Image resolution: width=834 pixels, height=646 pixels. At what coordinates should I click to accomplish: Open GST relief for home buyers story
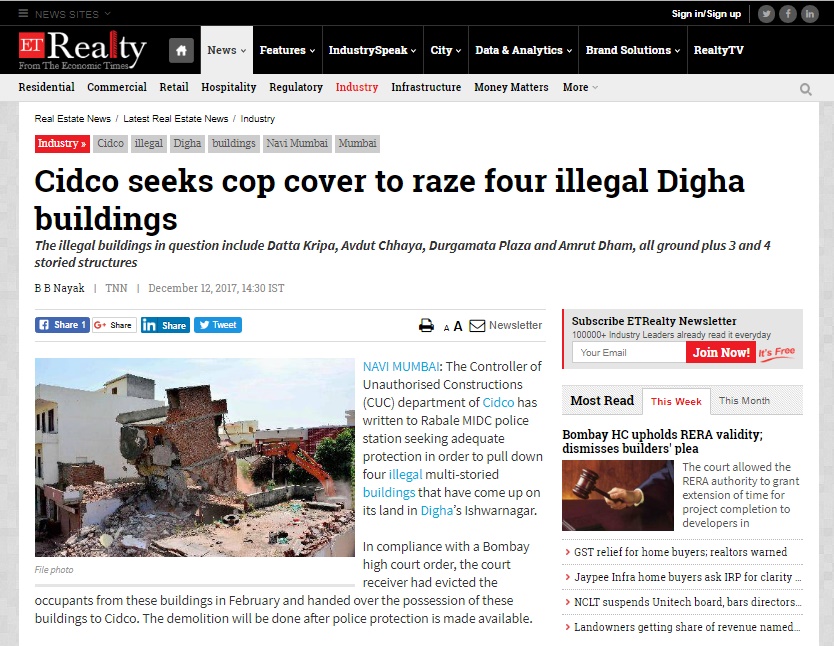click(x=680, y=552)
